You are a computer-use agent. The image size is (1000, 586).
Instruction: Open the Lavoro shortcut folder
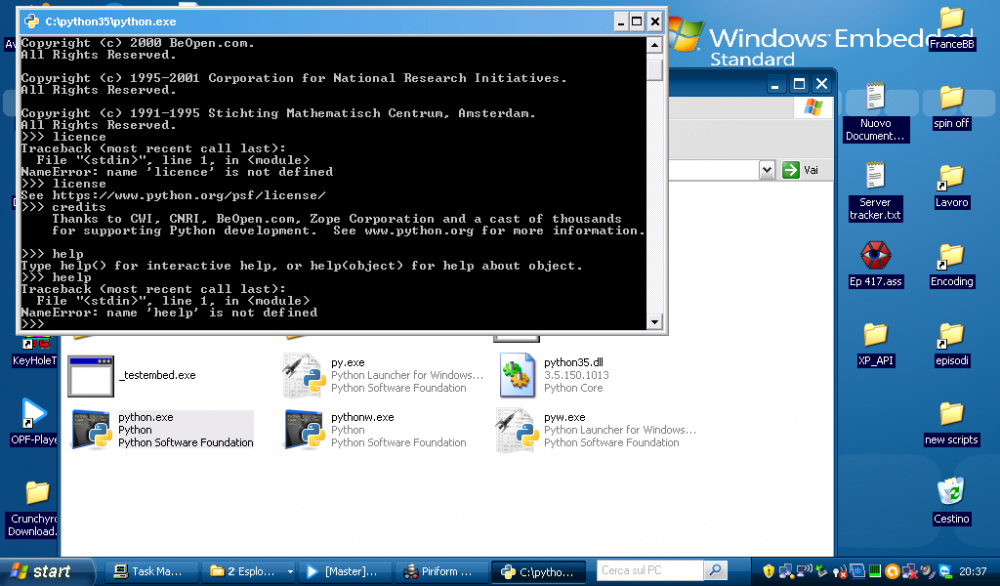(x=952, y=186)
